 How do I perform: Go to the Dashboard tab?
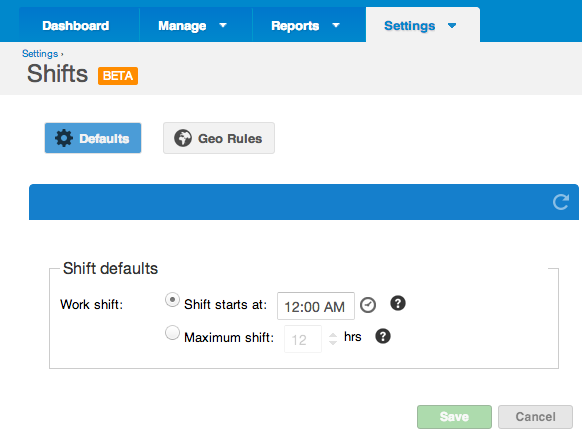(x=76, y=26)
